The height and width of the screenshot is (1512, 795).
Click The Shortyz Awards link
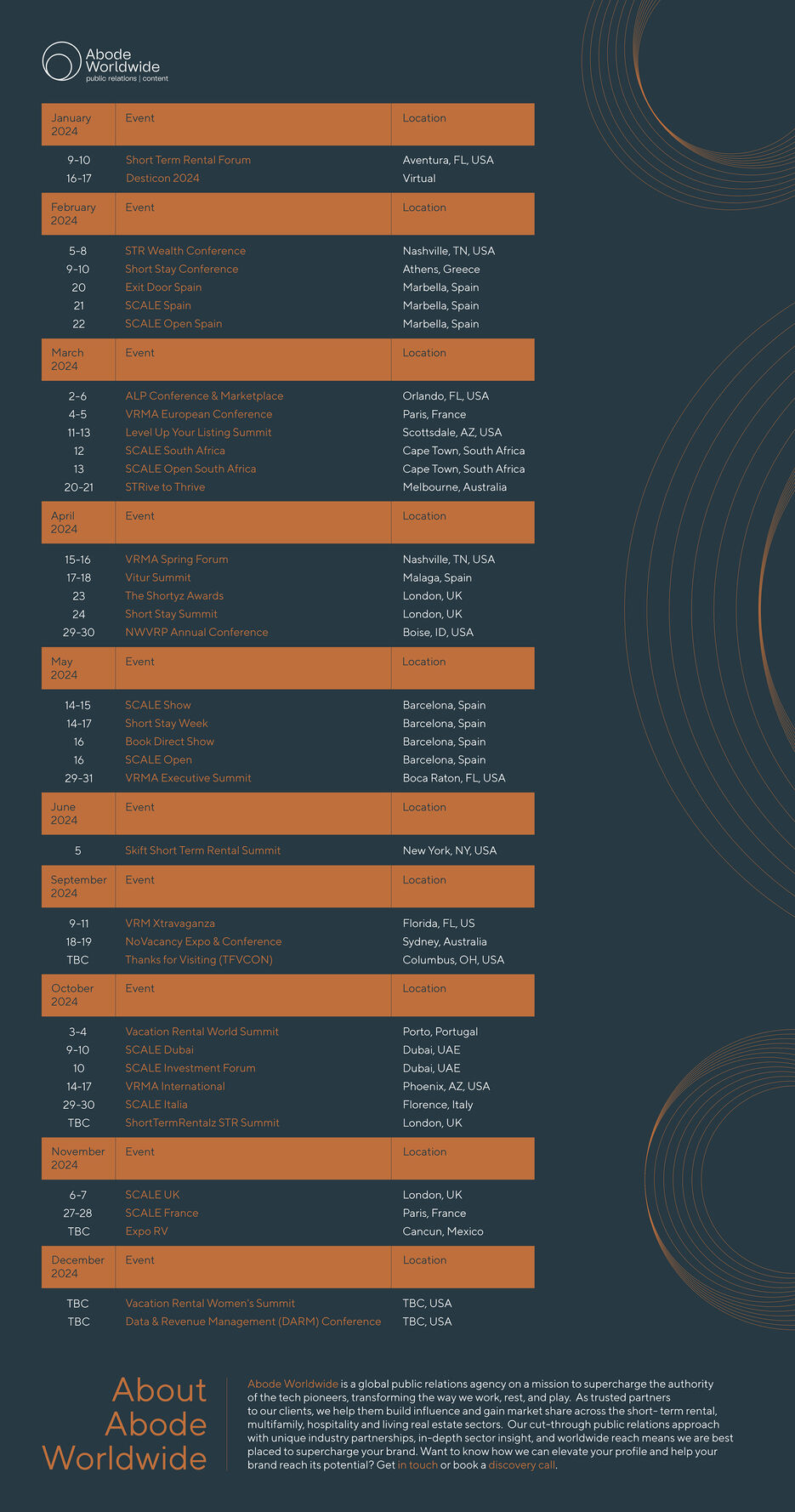point(174,596)
